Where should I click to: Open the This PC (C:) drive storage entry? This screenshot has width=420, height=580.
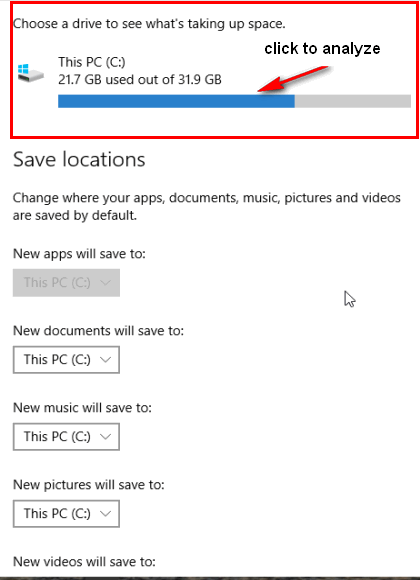[214, 81]
